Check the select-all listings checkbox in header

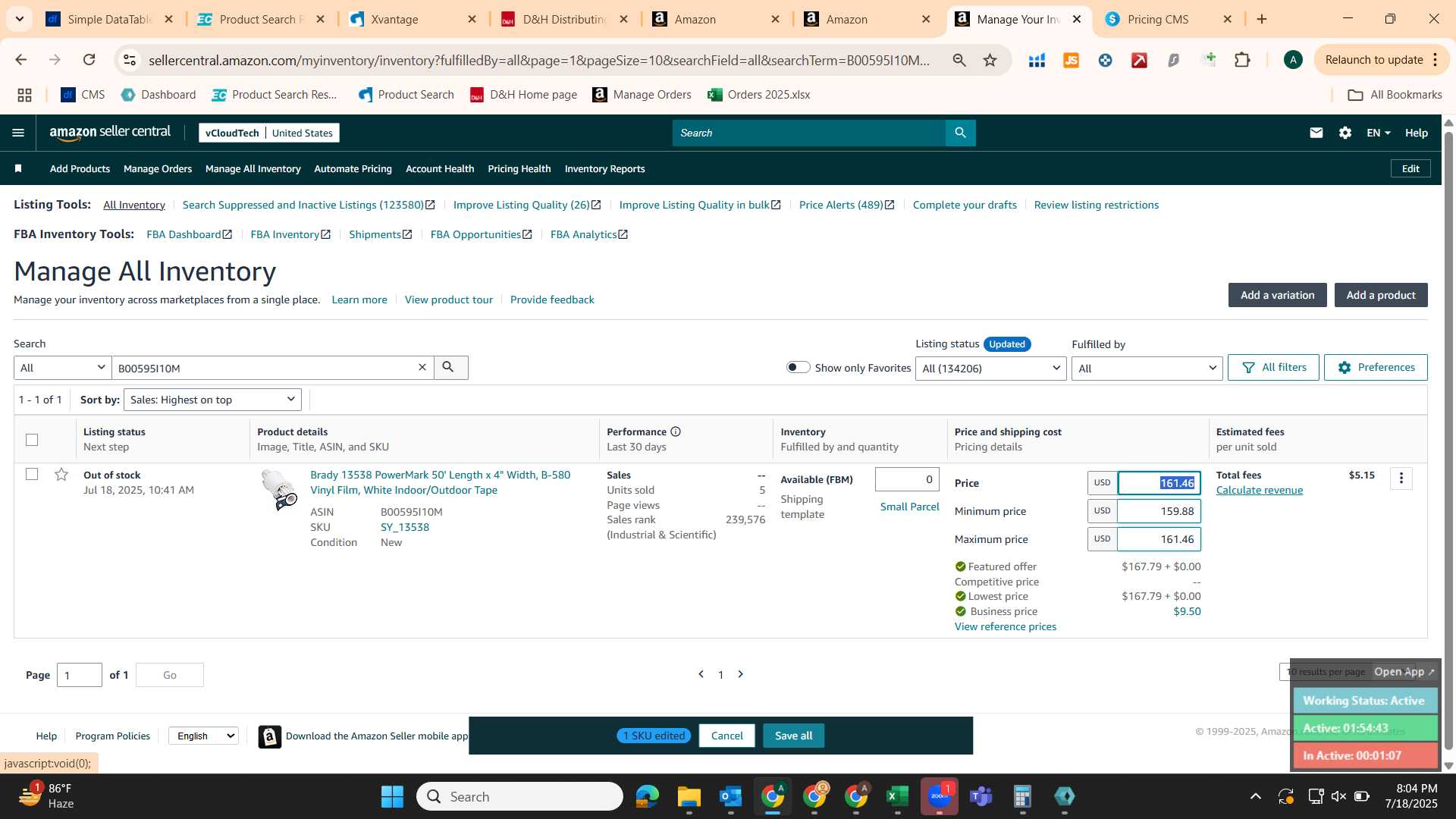coord(32,440)
